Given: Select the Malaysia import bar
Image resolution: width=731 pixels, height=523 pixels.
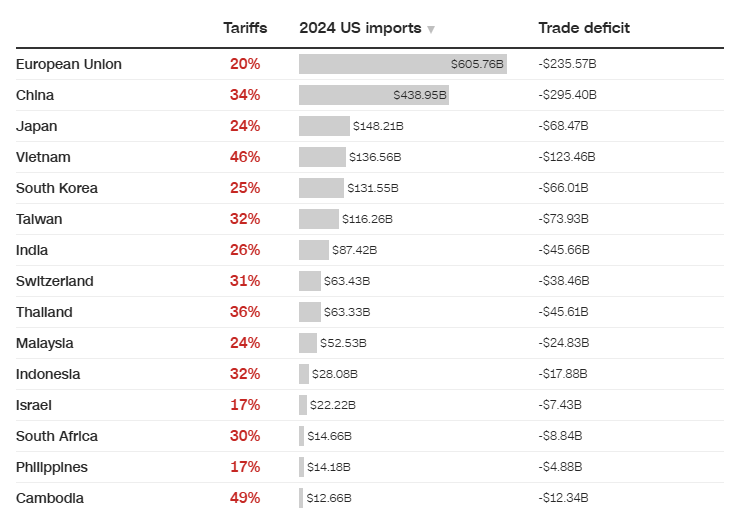Looking at the screenshot, I should click(308, 343).
